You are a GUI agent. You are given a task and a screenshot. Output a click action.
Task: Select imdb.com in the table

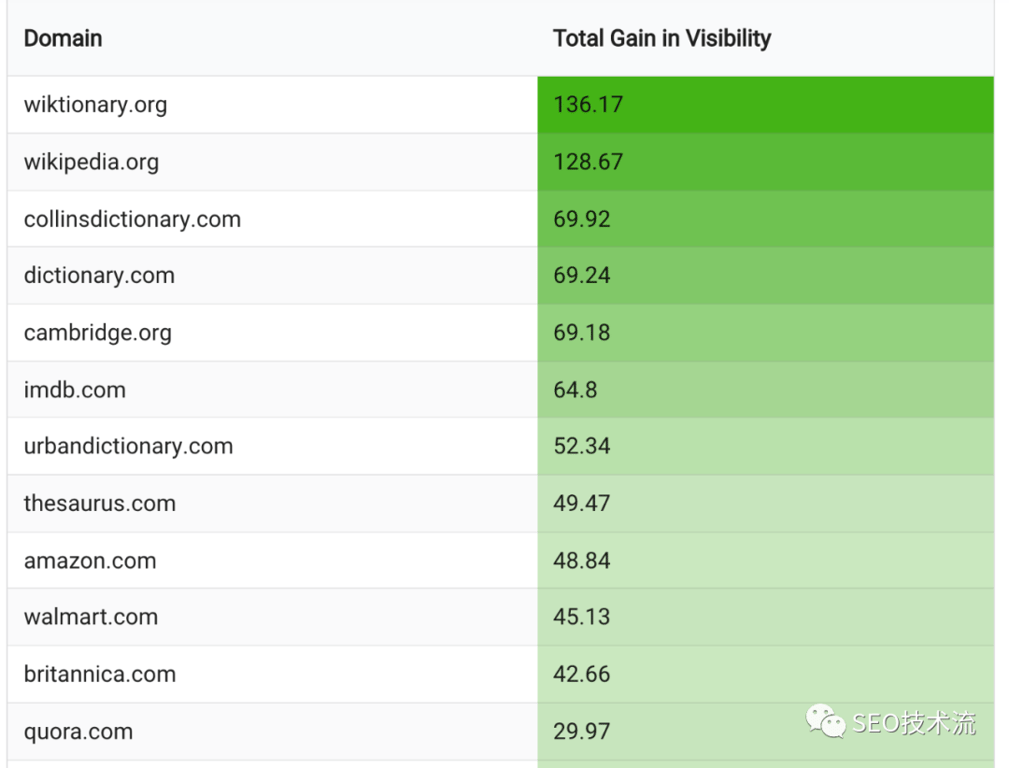coord(75,390)
